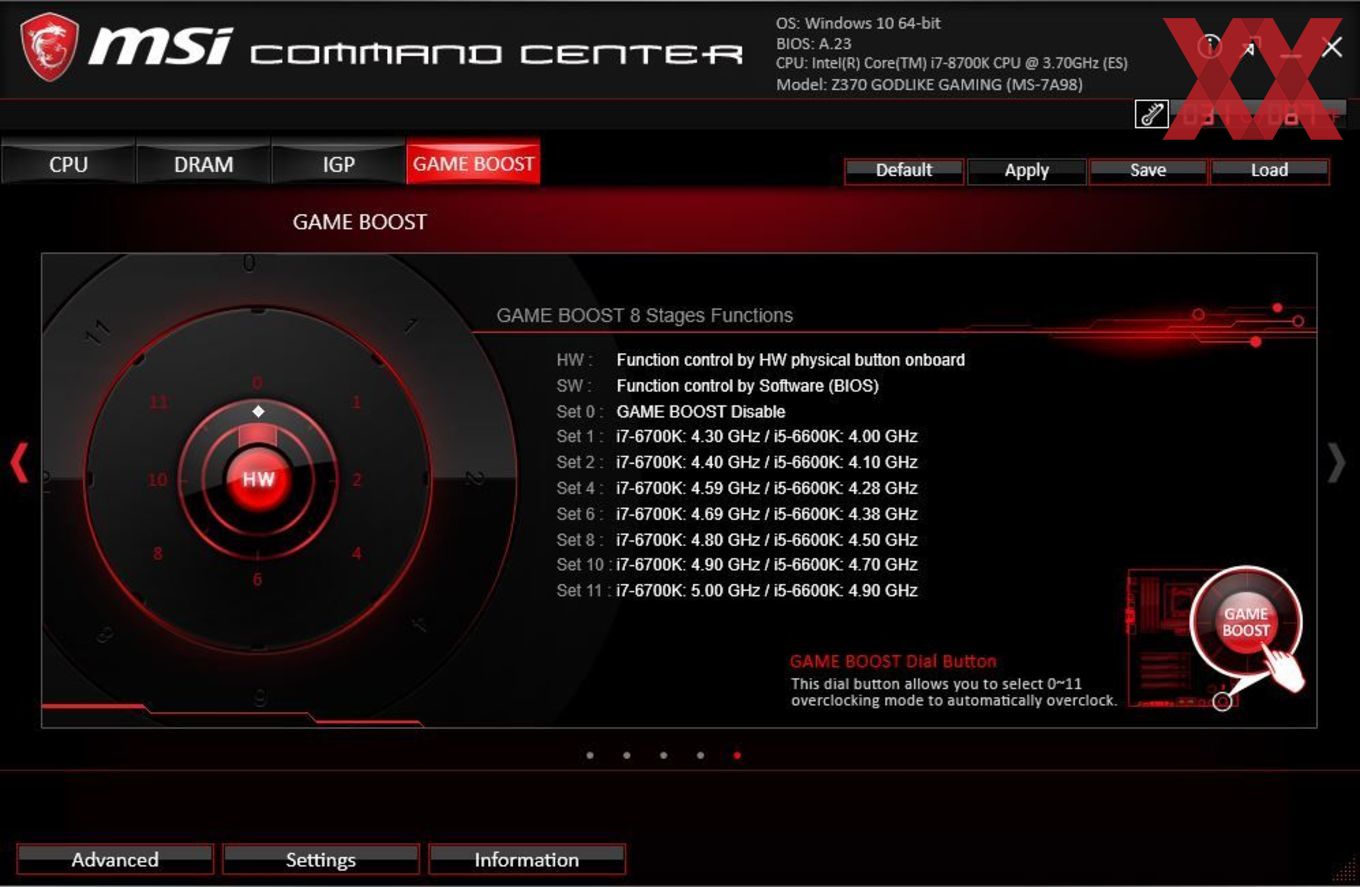1360x887 pixels.
Task: Click the 'Set 1' i7-6700K 4.30 GHz row
Action: tap(737, 437)
